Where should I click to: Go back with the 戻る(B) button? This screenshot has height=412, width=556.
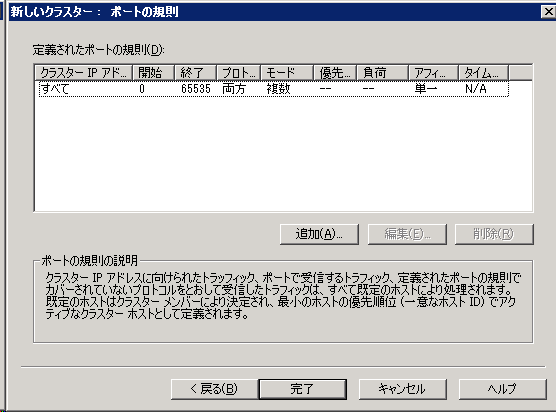pos(214,389)
